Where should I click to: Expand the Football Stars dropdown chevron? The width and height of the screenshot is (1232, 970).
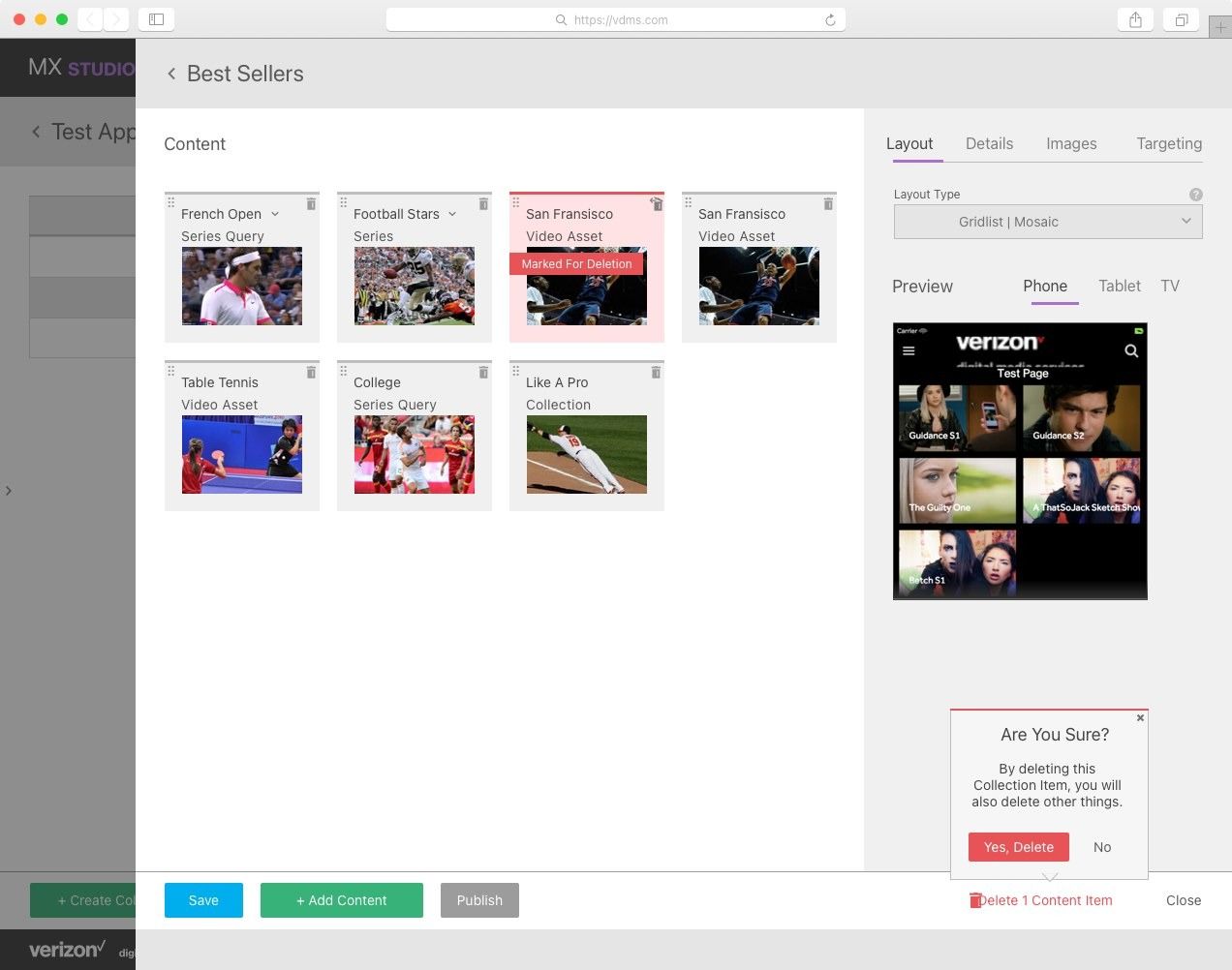[x=452, y=214]
